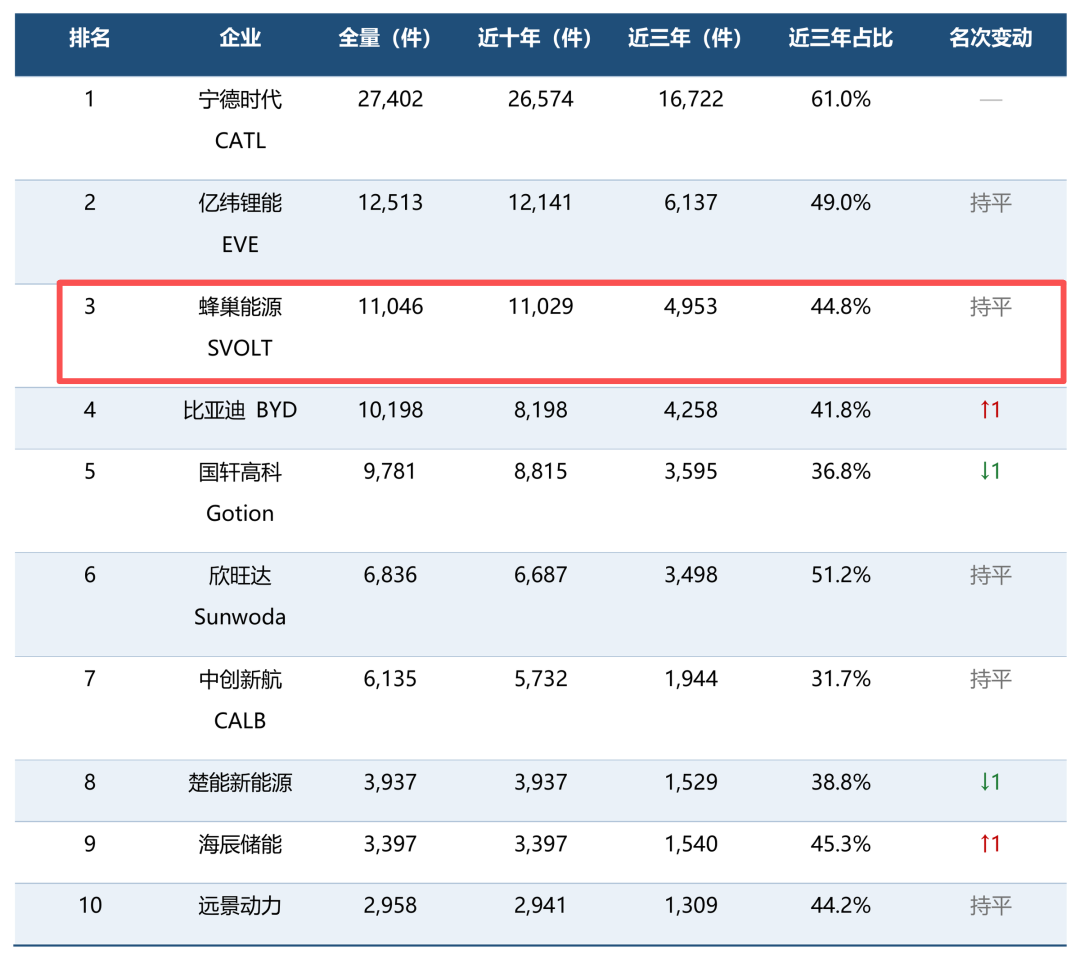Image resolution: width=1080 pixels, height=959 pixels.
Task: Click the value 6,137
Action: point(690,203)
